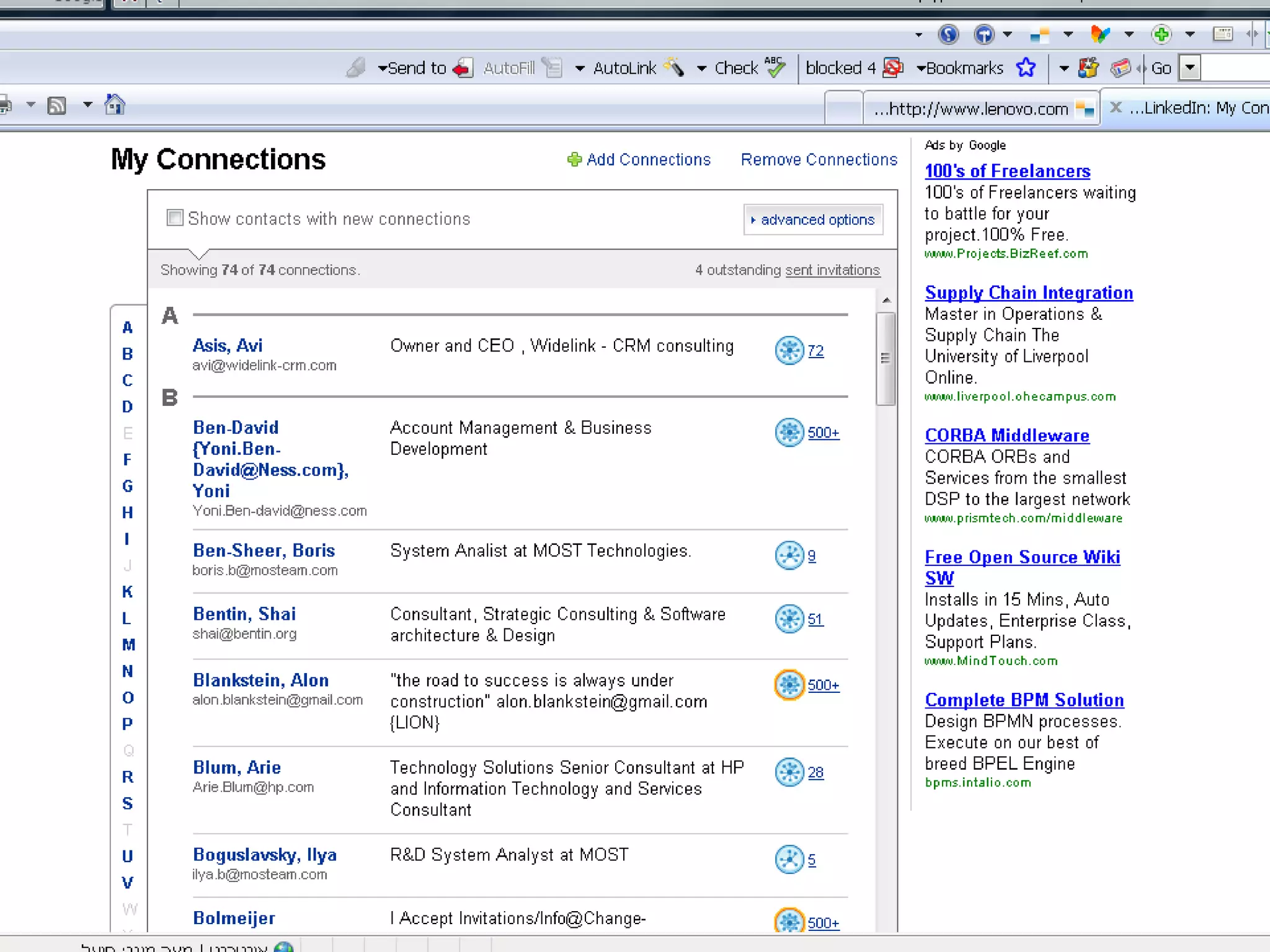Image resolution: width=1270 pixels, height=952 pixels.
Task: Click the connections list scrollbar thumb
Action: [x=885, y=358]
